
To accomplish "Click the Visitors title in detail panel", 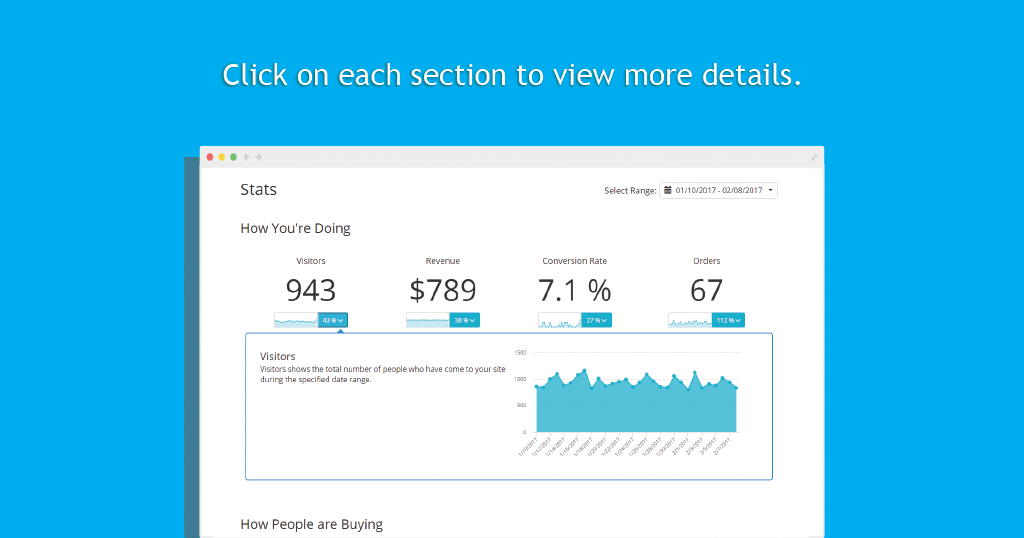I will pos(278,356).
